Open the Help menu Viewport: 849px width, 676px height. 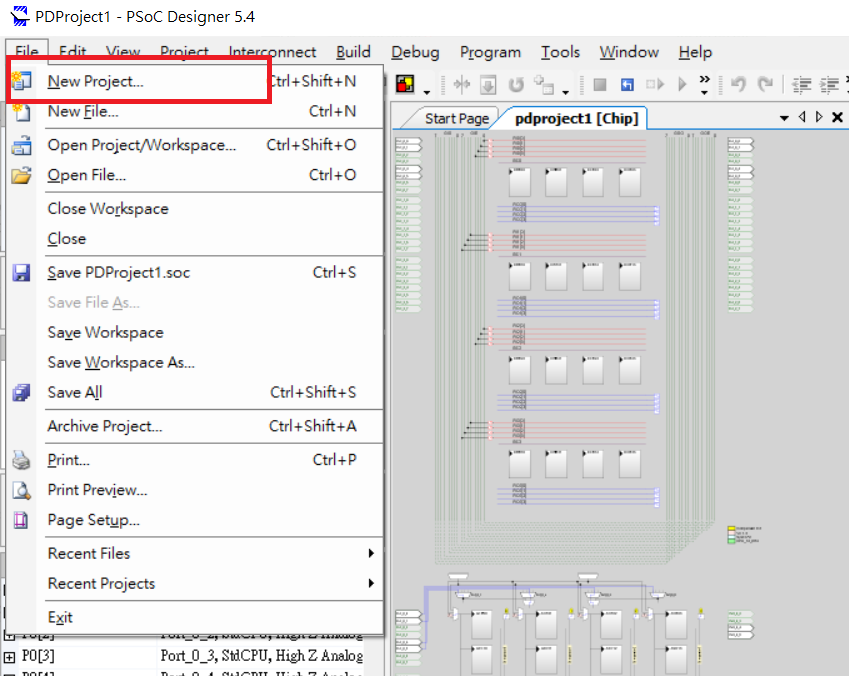tap(695, 52)
